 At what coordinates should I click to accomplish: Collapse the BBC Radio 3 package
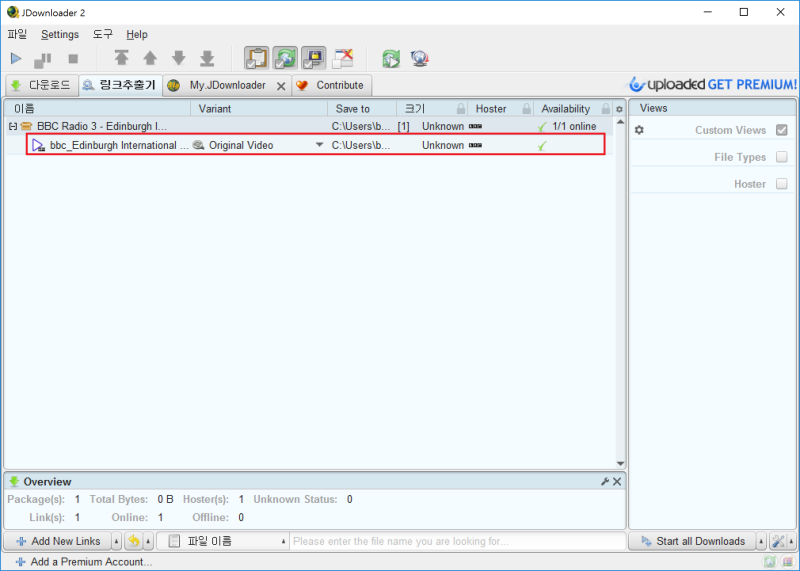13,127
